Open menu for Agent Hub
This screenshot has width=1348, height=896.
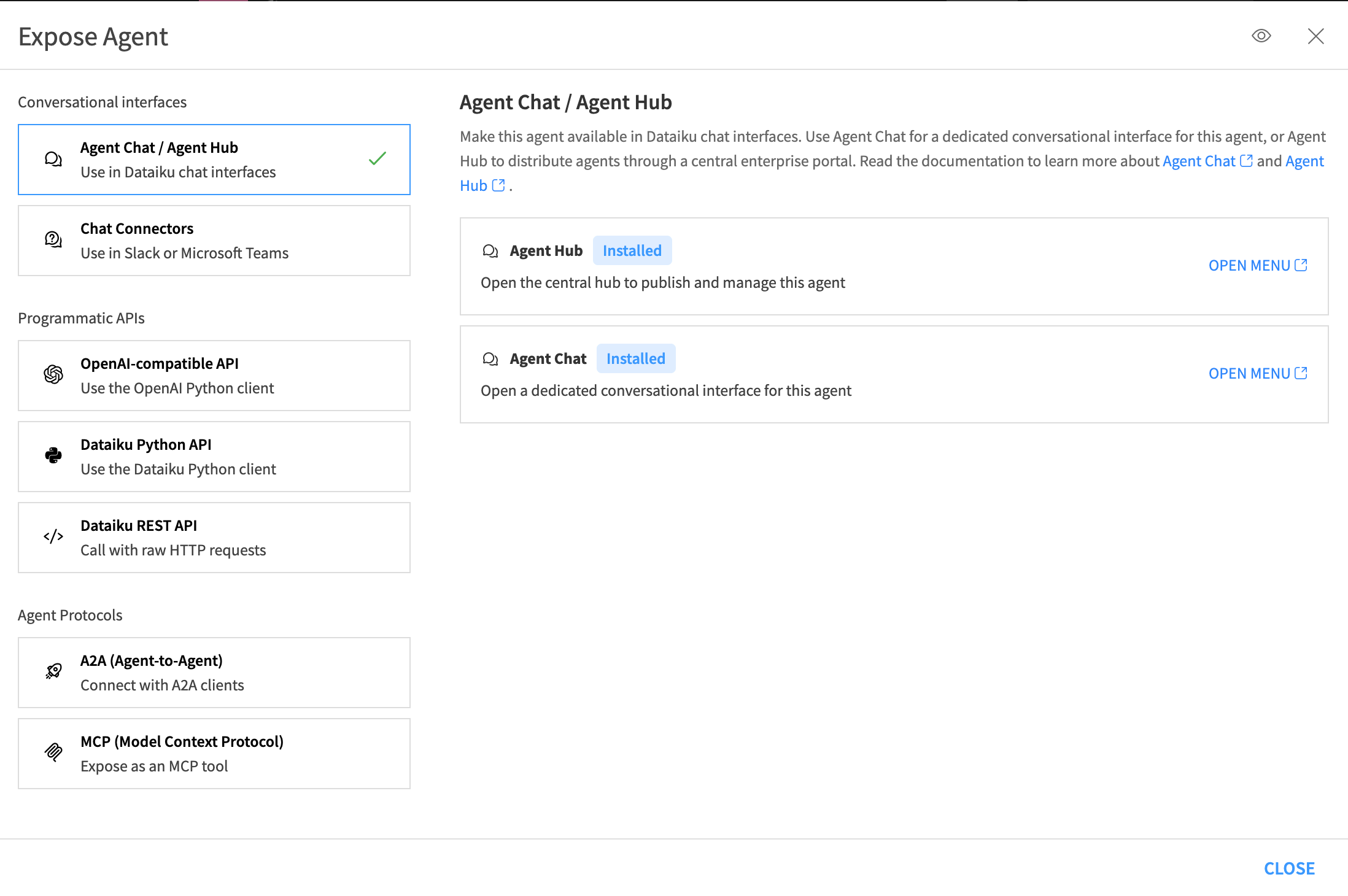(1258, 266)
